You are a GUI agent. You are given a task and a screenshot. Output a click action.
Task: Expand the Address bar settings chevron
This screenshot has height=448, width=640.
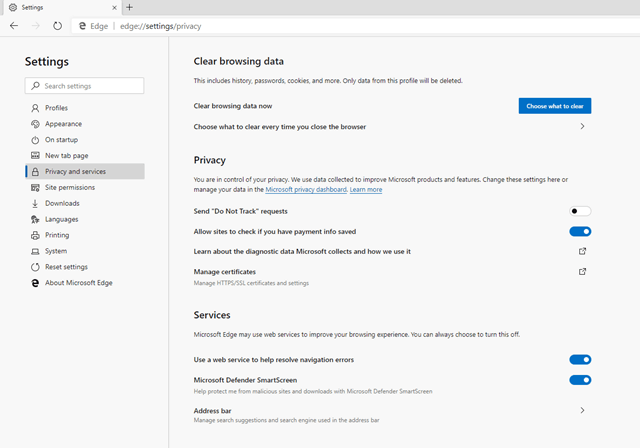582,410
